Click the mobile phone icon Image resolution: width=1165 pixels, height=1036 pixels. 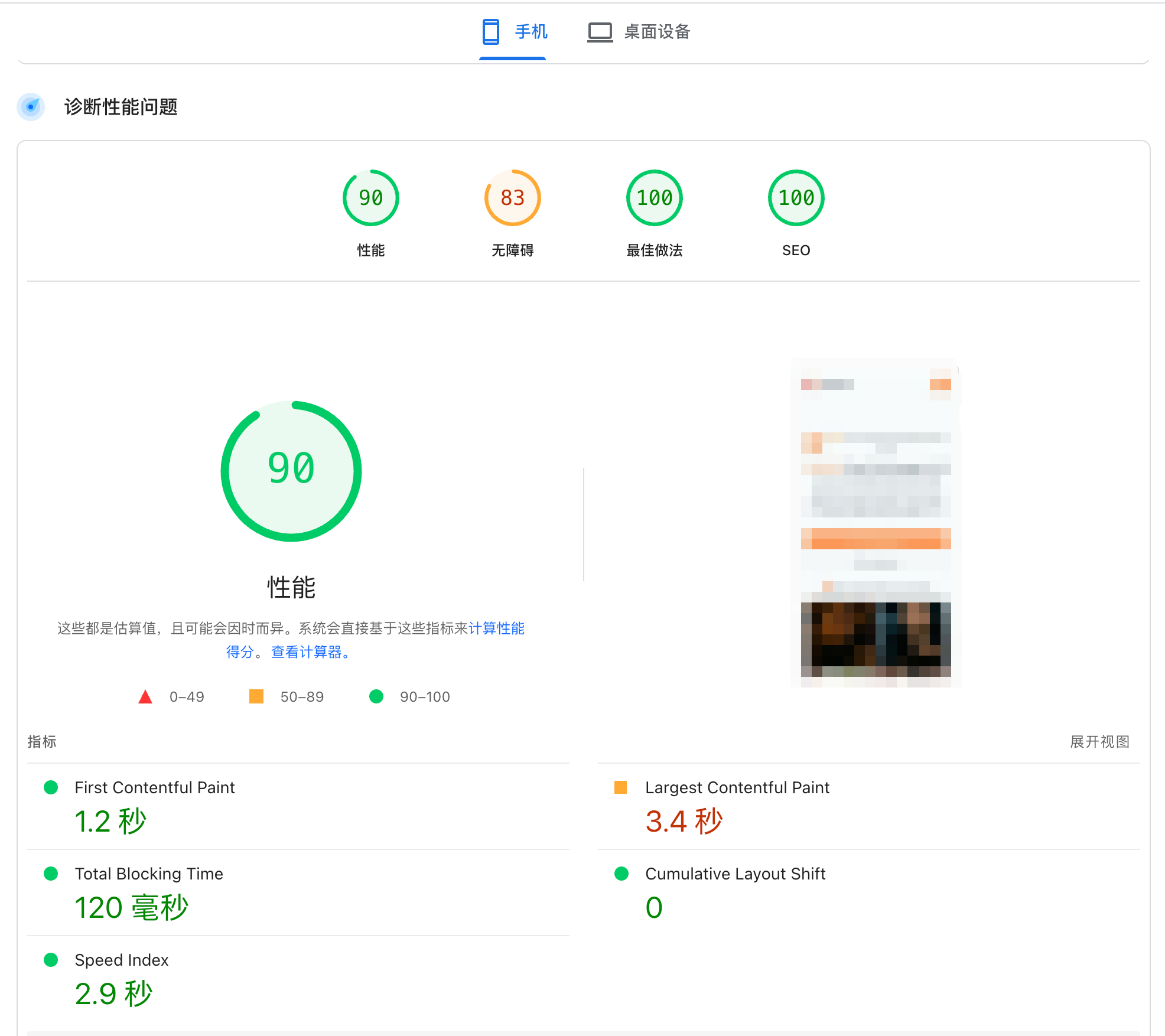(x=490, y=32)
